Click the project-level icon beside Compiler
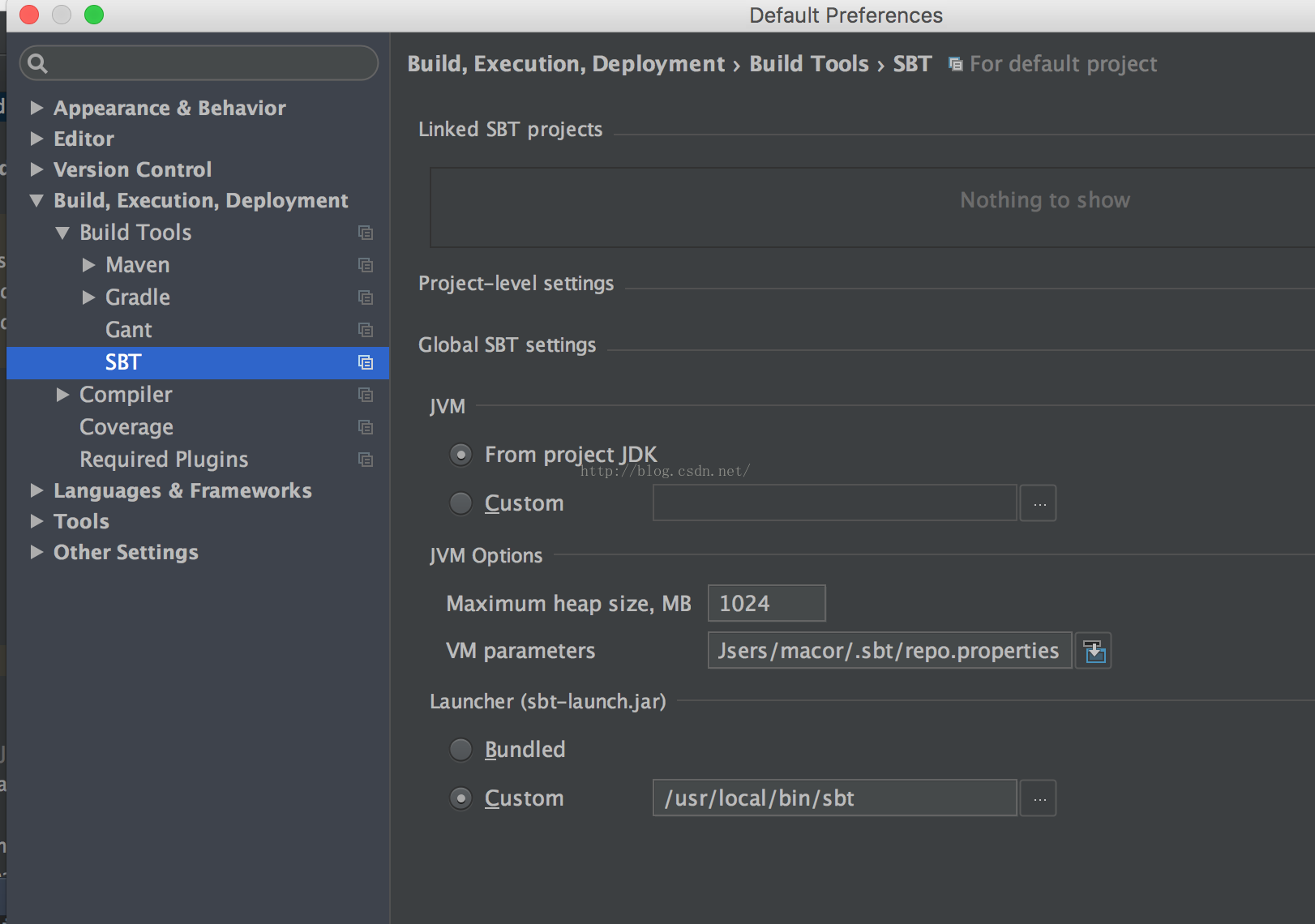The width and height of the screenshot is (1315, 924). pyautogui.click(x=366, y=395)
